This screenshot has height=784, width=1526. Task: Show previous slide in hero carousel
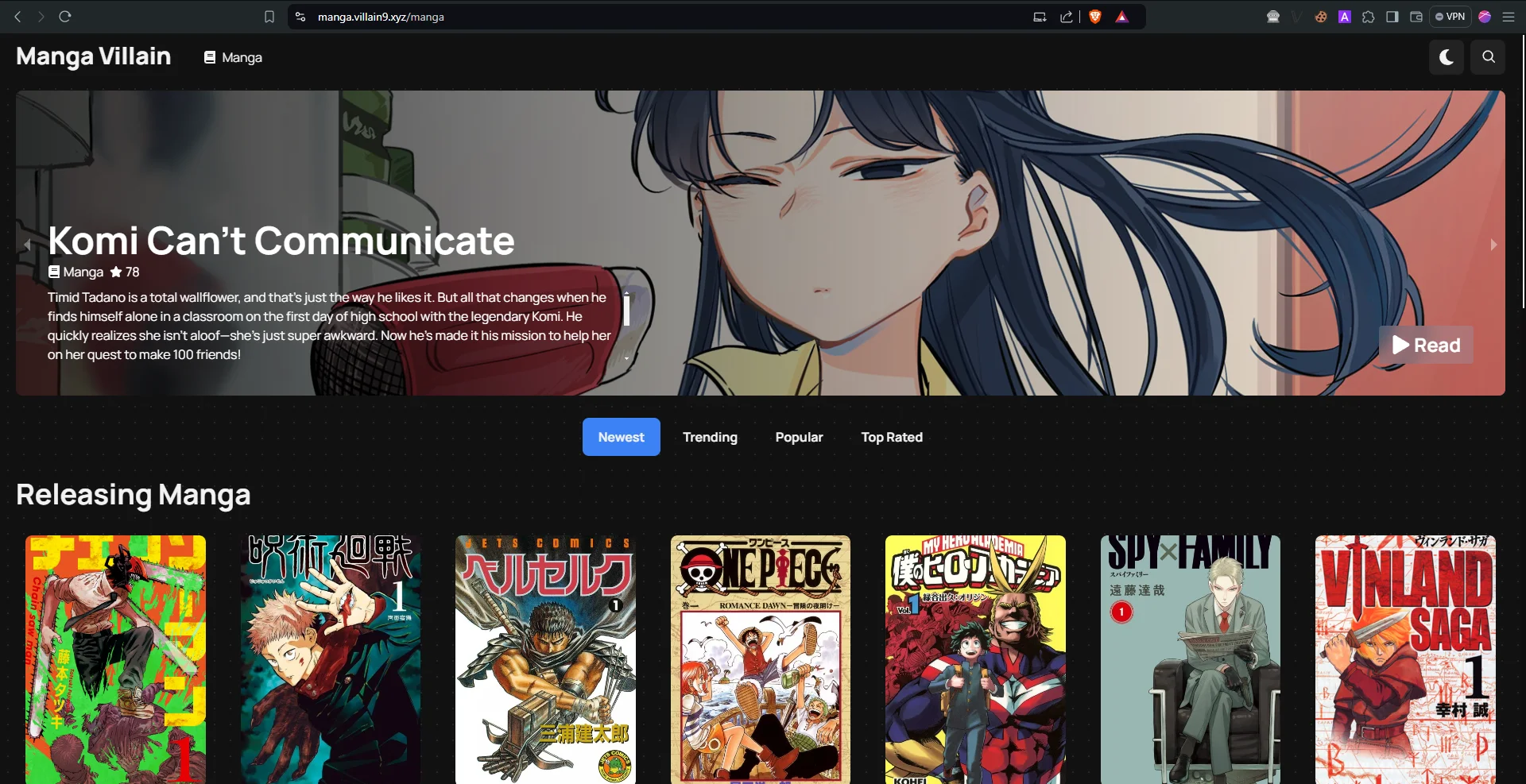click(x=28, y=245)
